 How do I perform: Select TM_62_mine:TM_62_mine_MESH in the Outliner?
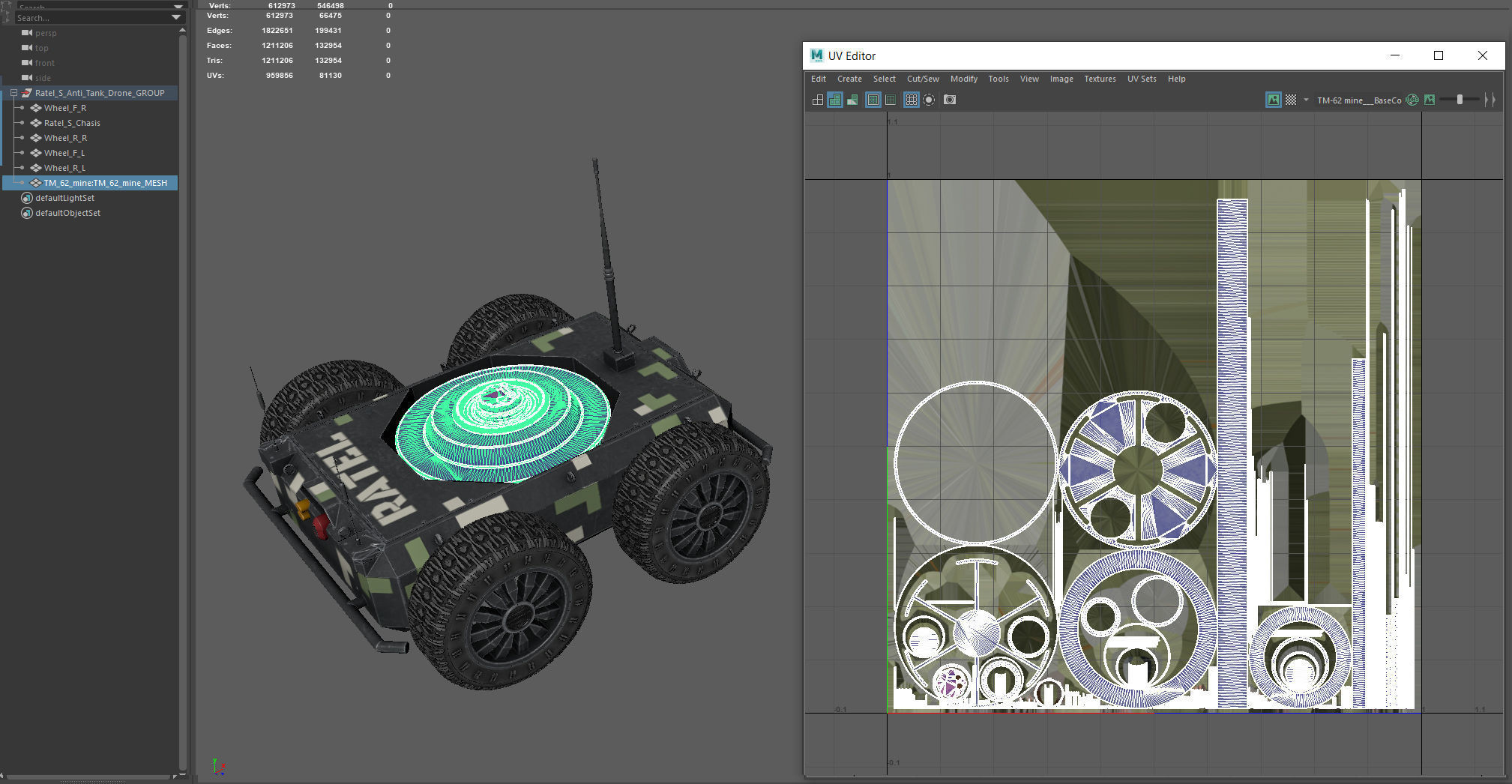(x=105, y=183)
